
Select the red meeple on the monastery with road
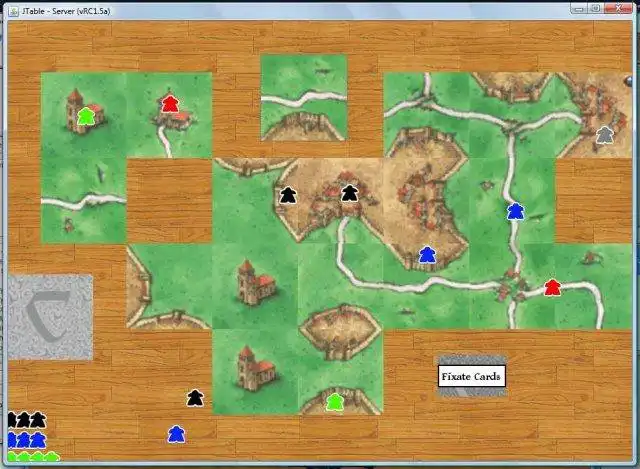click(170, 104)
